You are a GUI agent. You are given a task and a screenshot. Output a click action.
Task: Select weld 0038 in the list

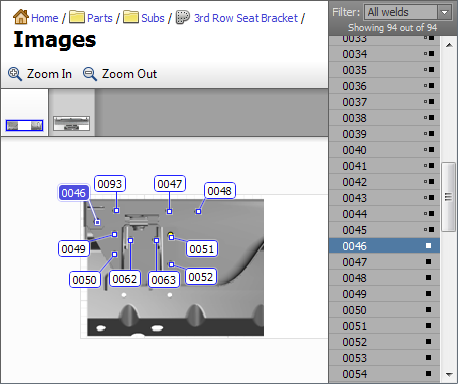[384, 118]
